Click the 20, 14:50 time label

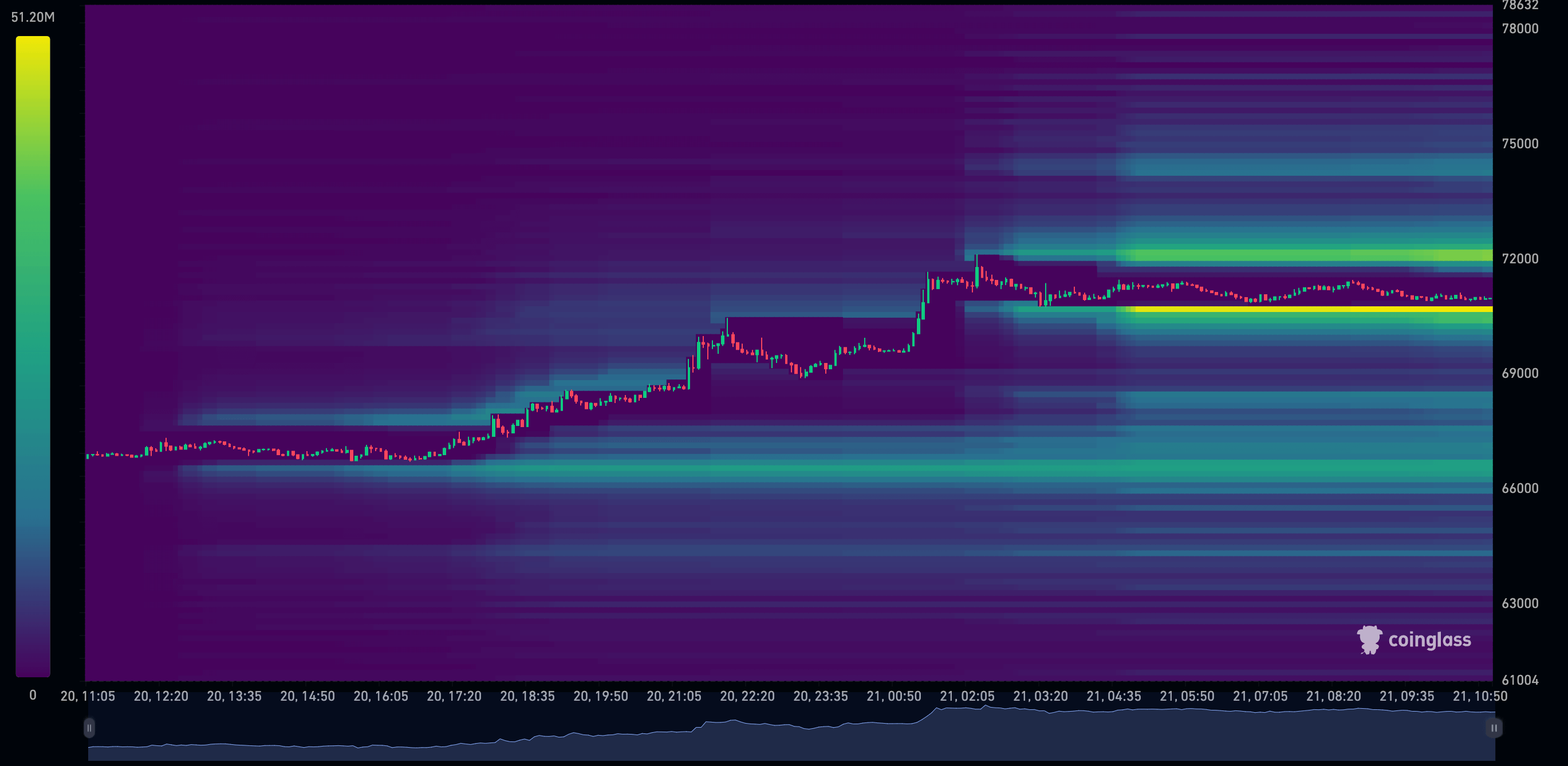[x=308, y=696]
